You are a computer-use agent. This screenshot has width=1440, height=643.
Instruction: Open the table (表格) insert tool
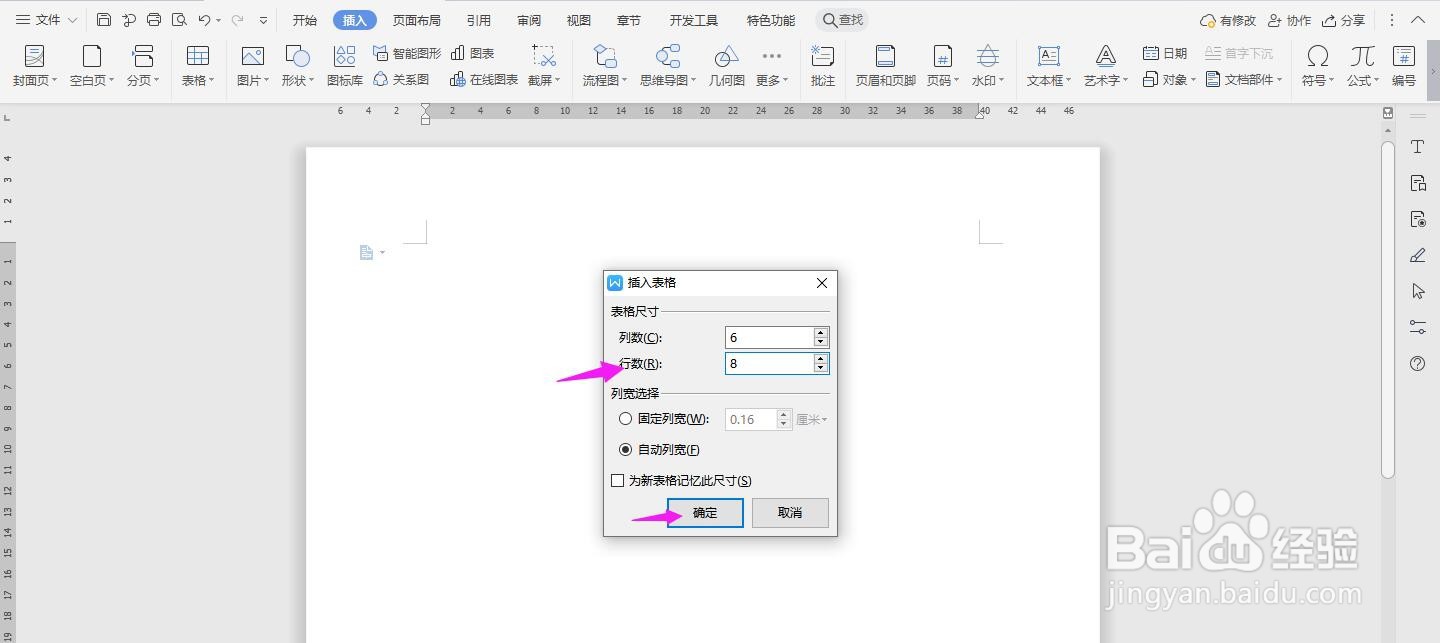click(x=198, y=65)
